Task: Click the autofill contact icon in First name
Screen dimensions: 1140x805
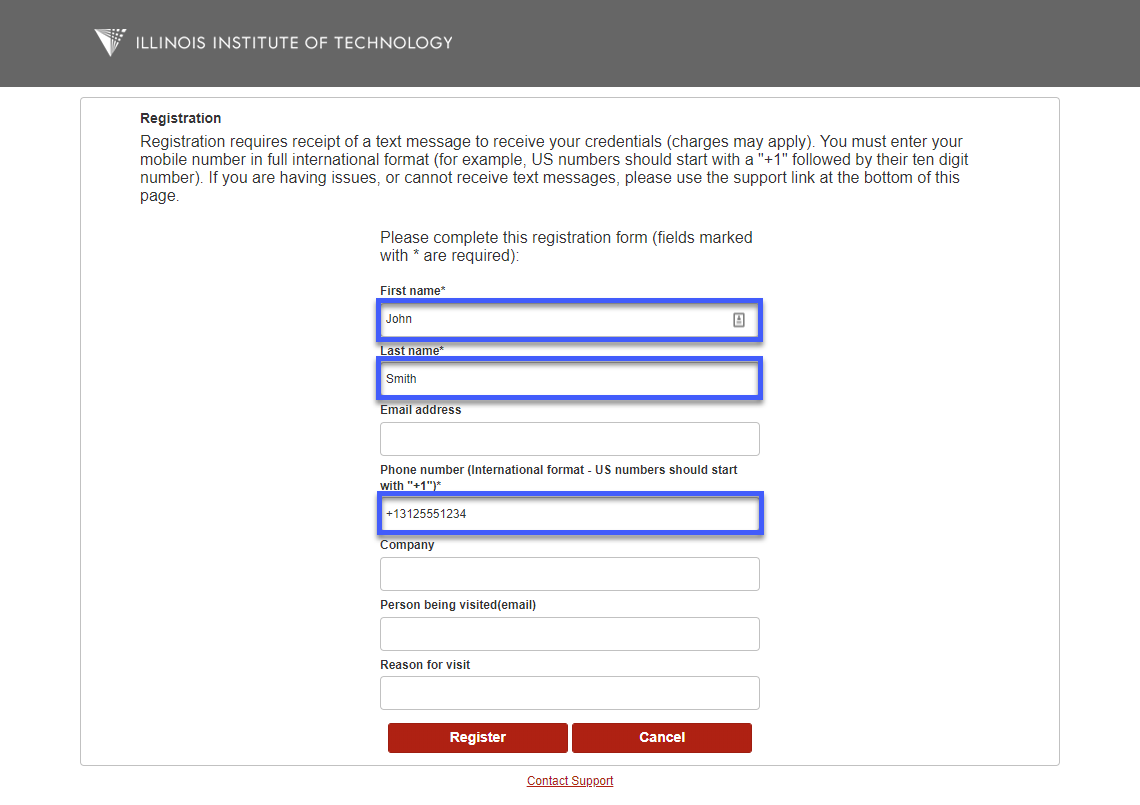Action: click(739, 320)
